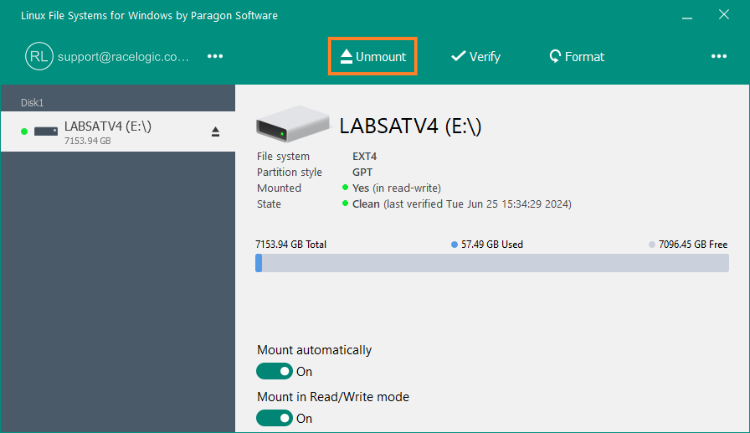Viewport: 750px width, 433px height.
Task: Open the more actions menu at toolbar right
Action: point(718,56)
